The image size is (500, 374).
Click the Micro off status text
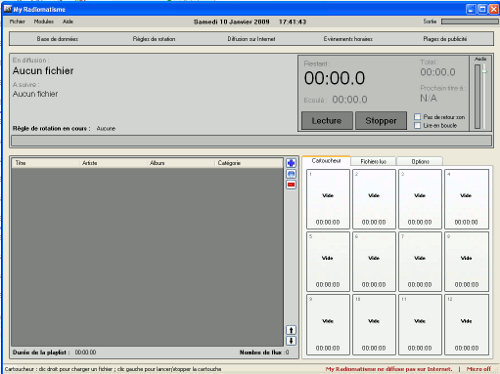coord(479,369)
